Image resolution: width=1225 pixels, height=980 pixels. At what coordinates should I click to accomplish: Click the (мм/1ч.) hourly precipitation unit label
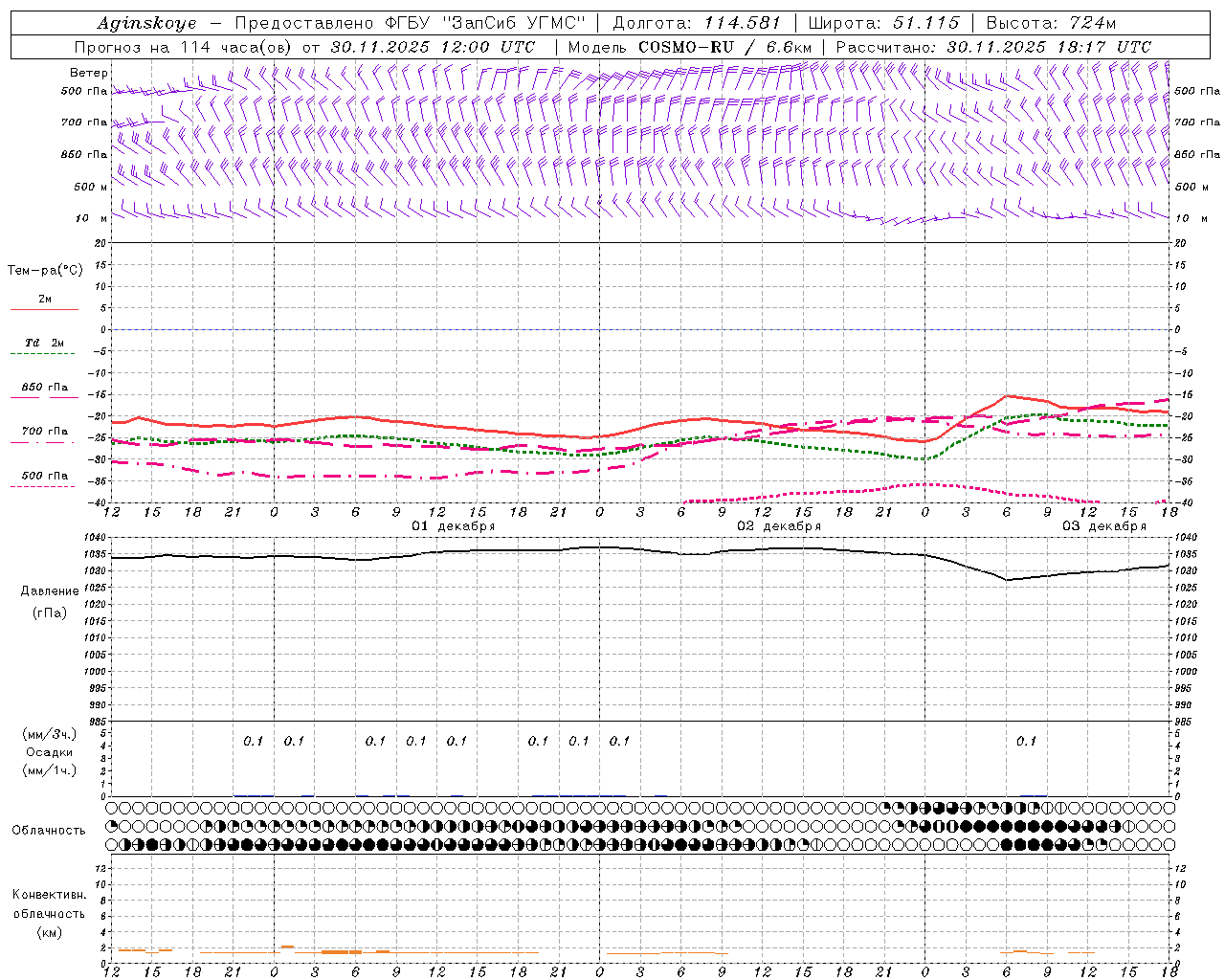pyautogui.click(x=50, y=770)
